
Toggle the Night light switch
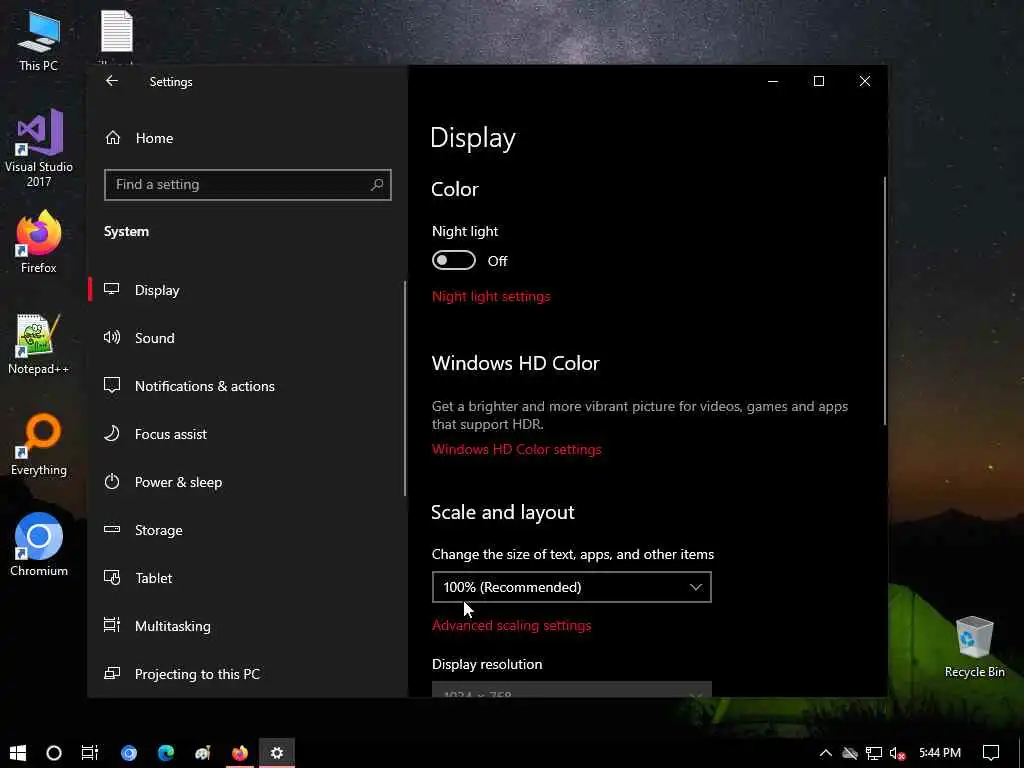tap(454, 261)
